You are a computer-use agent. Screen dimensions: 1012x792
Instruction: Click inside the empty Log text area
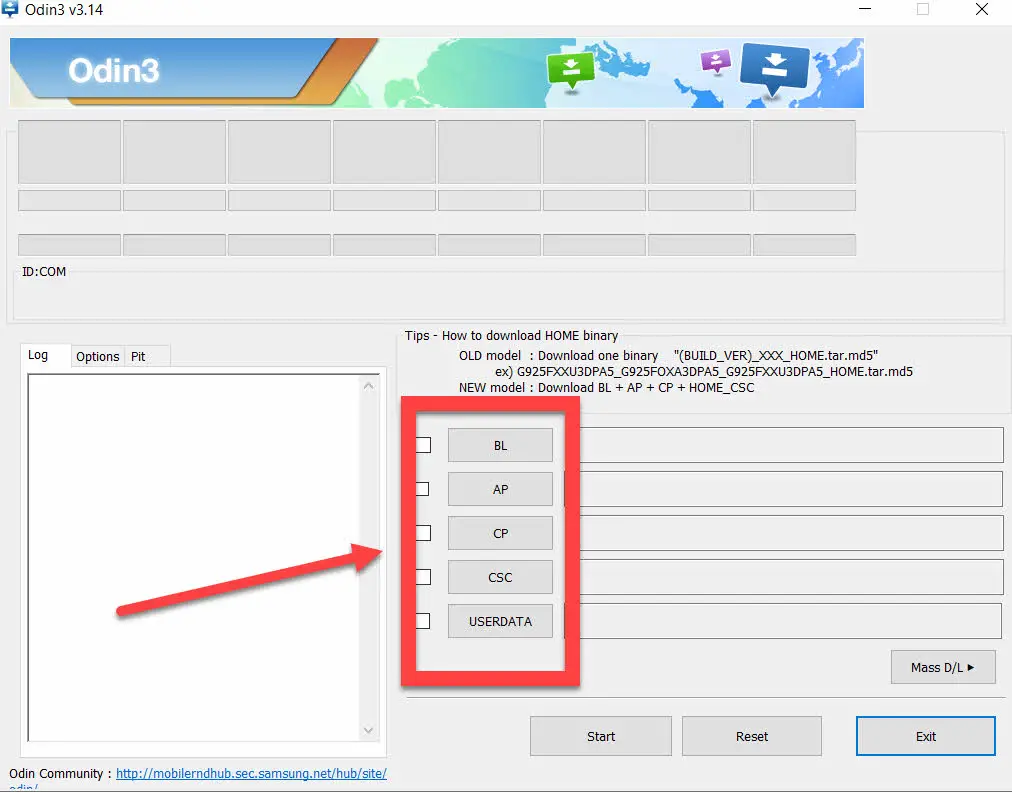click(194, 558)
